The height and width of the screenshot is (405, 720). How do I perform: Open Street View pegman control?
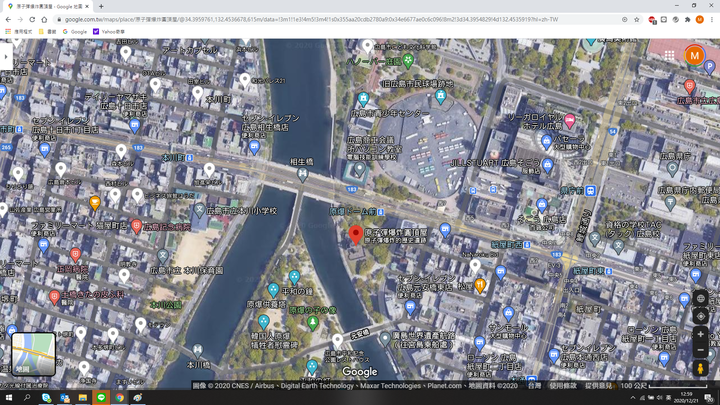[x=700, y=368]
